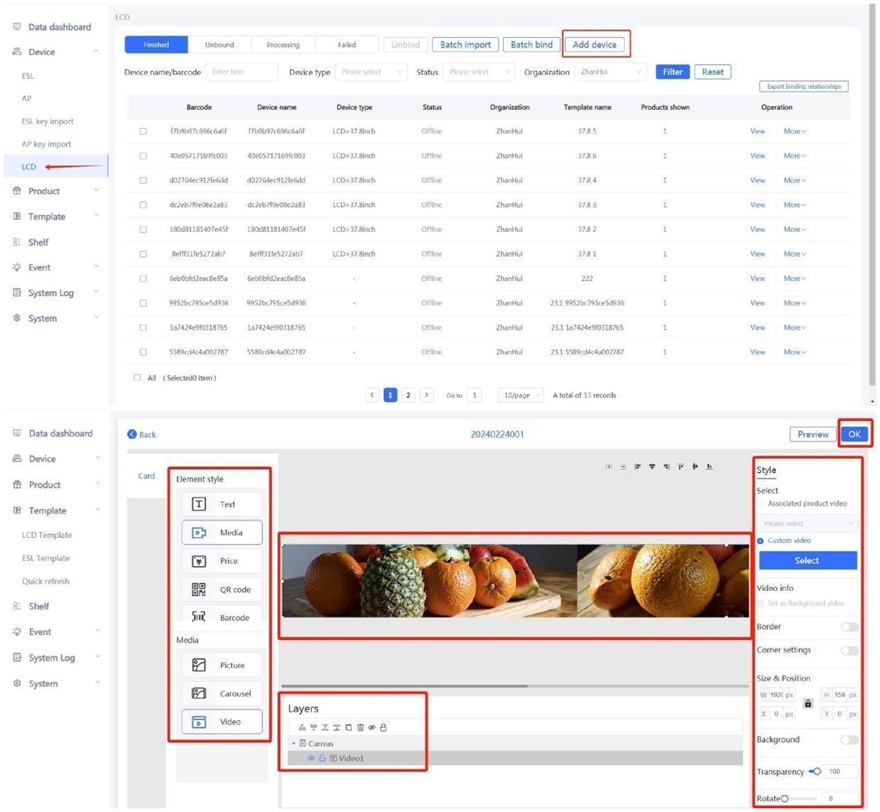This screenshot has height=812, width=880.
Task: Click the Add device button
Action: (x=594, y=45)
